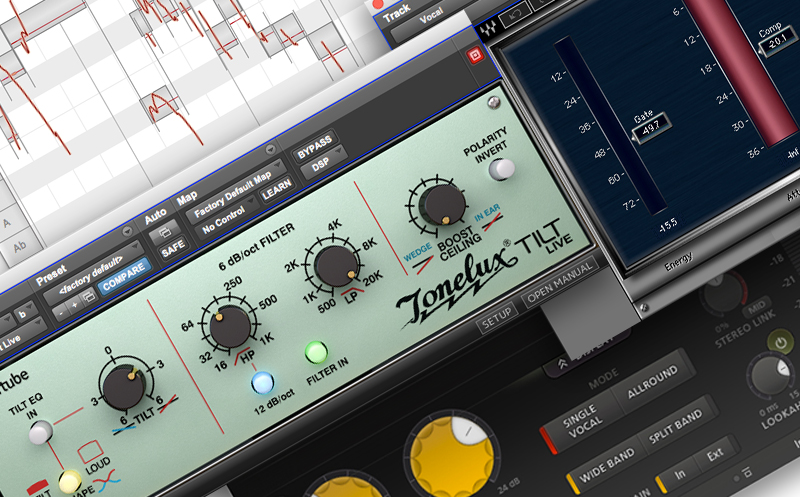Click the OPEN MANUAL button
Screen dimensions: 800x497
[x=560, y=281]
